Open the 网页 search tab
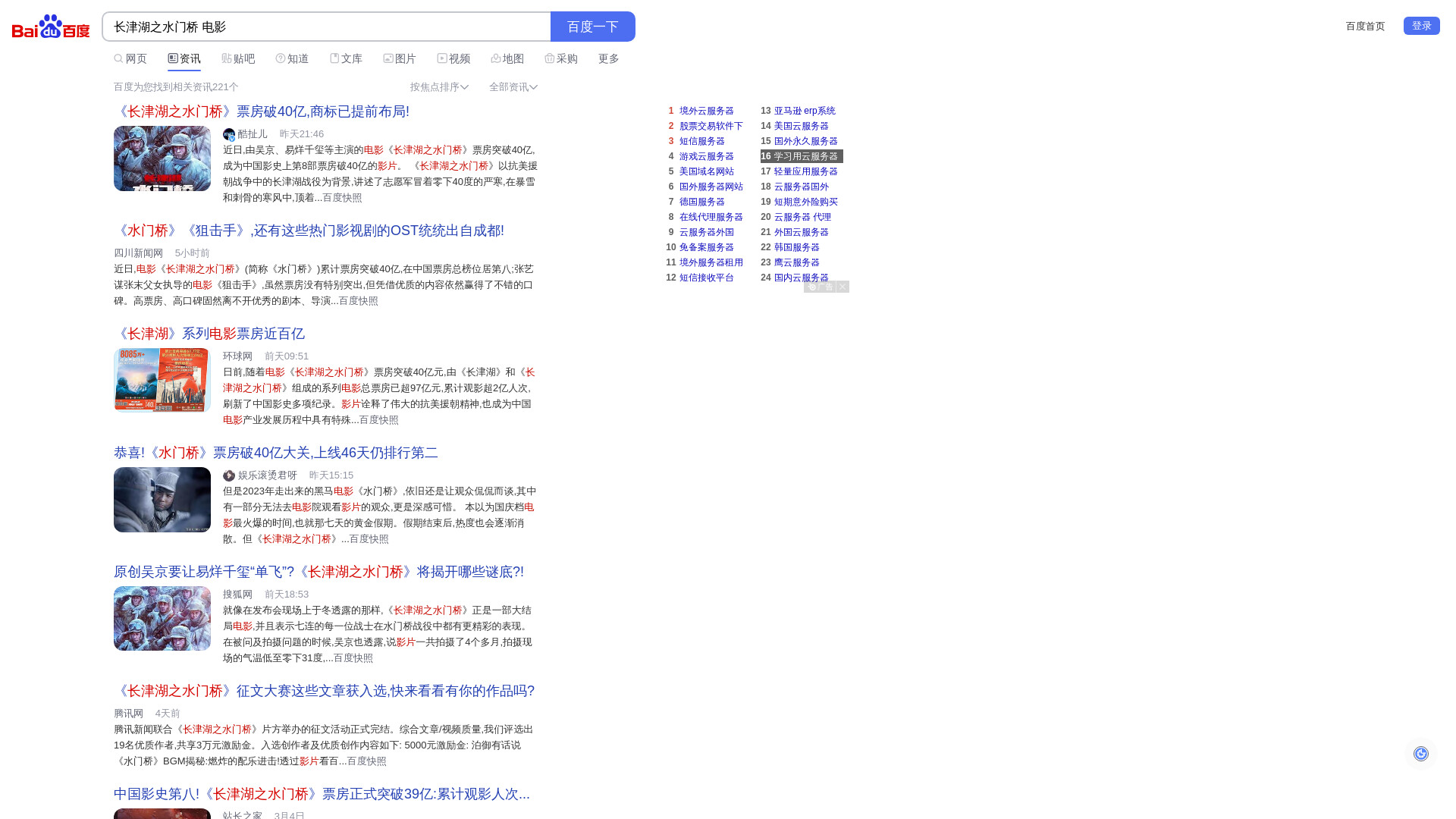 click(130, 59)
